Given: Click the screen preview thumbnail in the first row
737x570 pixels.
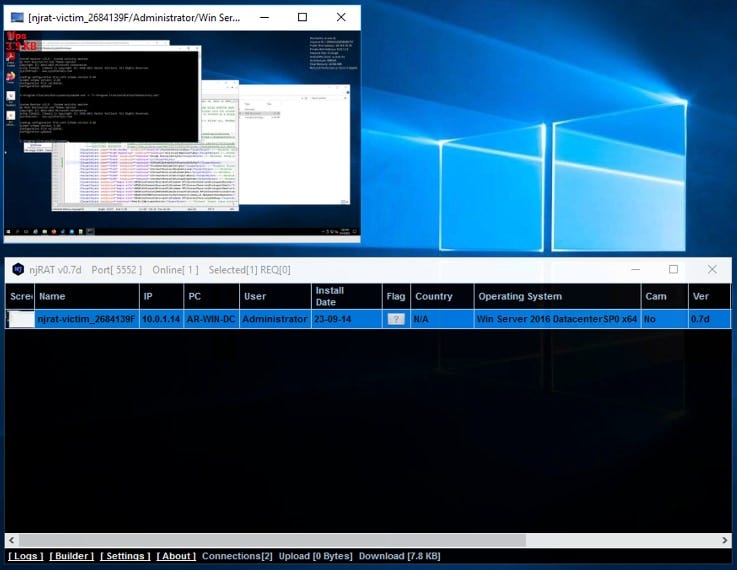Looking at the screenshot, I should click(x=21, y=319).
